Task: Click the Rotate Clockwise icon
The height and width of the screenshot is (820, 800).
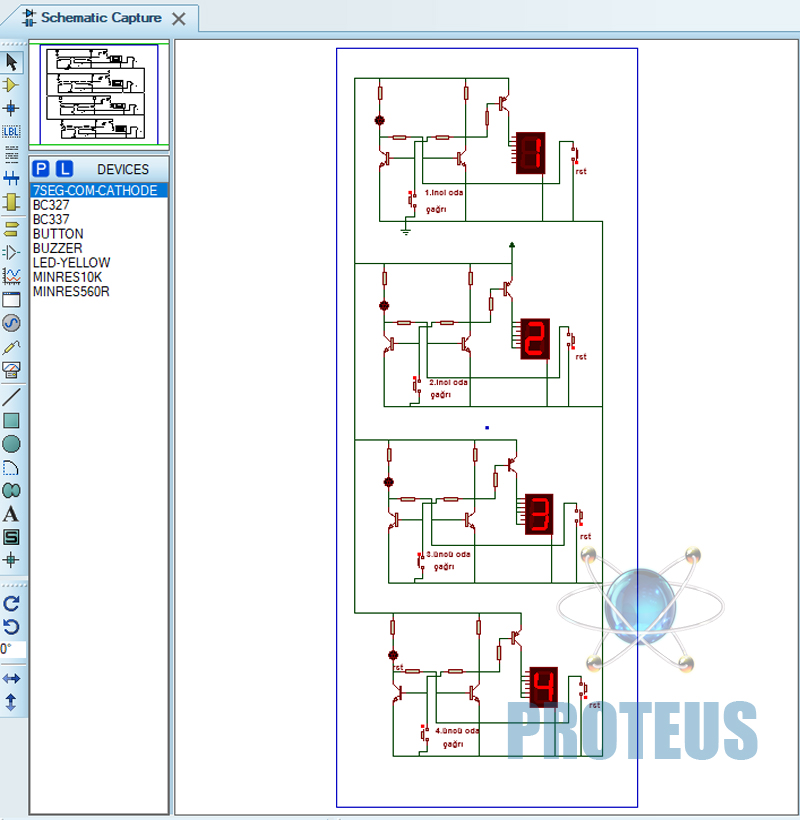Action: click(x=11, y=603)
